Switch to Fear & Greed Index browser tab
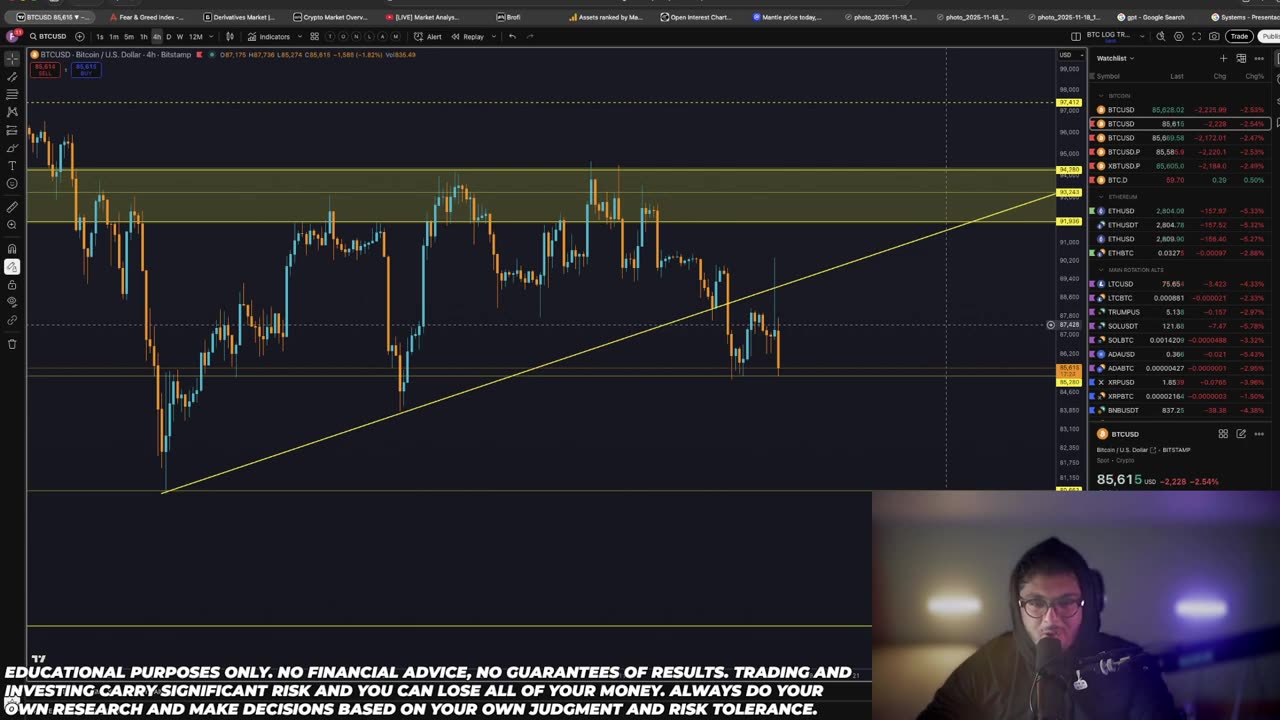 [x=145, y=17]
